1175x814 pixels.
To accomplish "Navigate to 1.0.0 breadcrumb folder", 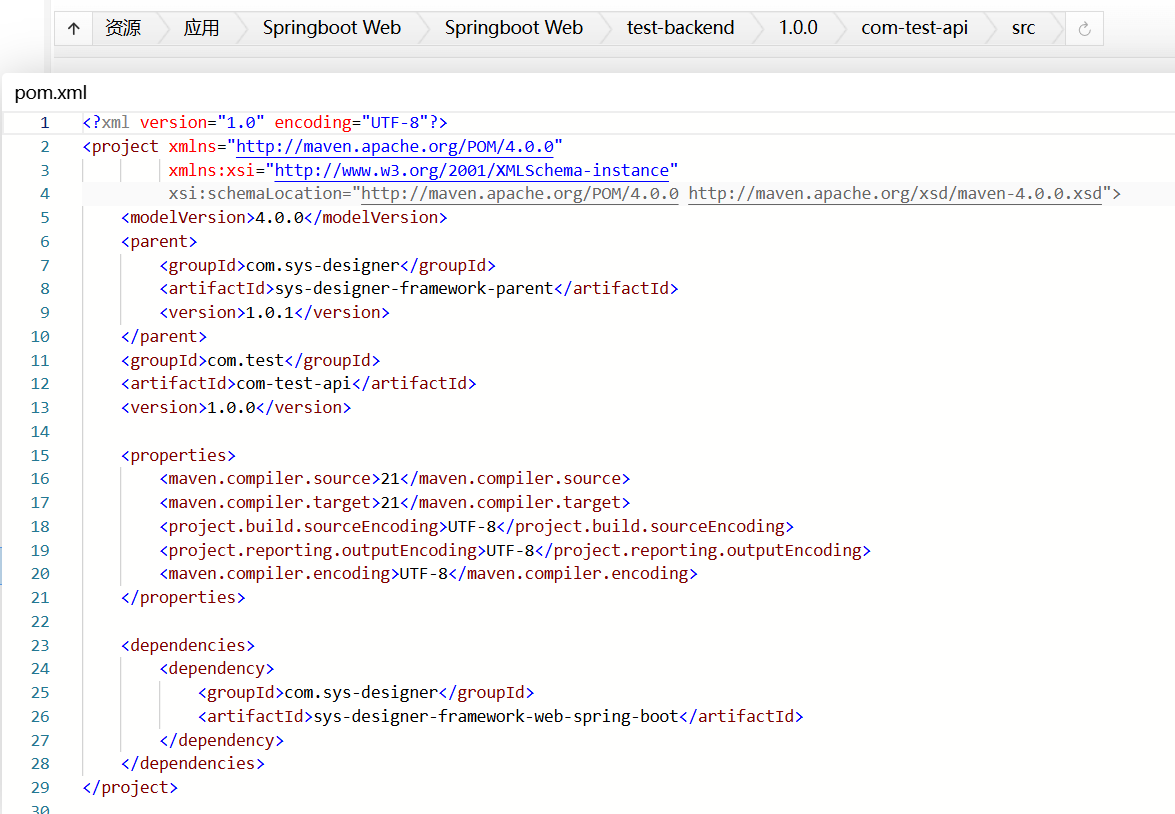I will (x=798, y=28).
